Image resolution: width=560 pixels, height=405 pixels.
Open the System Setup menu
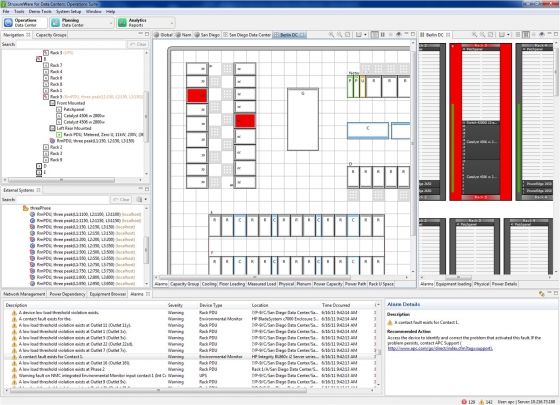[69, 11]
